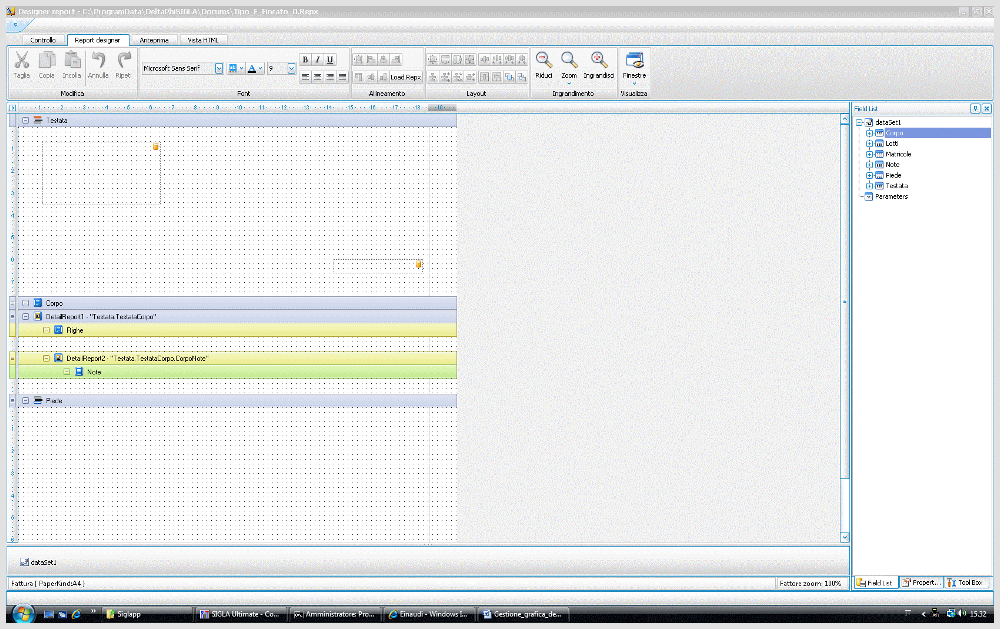The width and height of the screenshot is (1000, 629).
Task: Click the Incolla (paste) icon
Action: [72, 60]
